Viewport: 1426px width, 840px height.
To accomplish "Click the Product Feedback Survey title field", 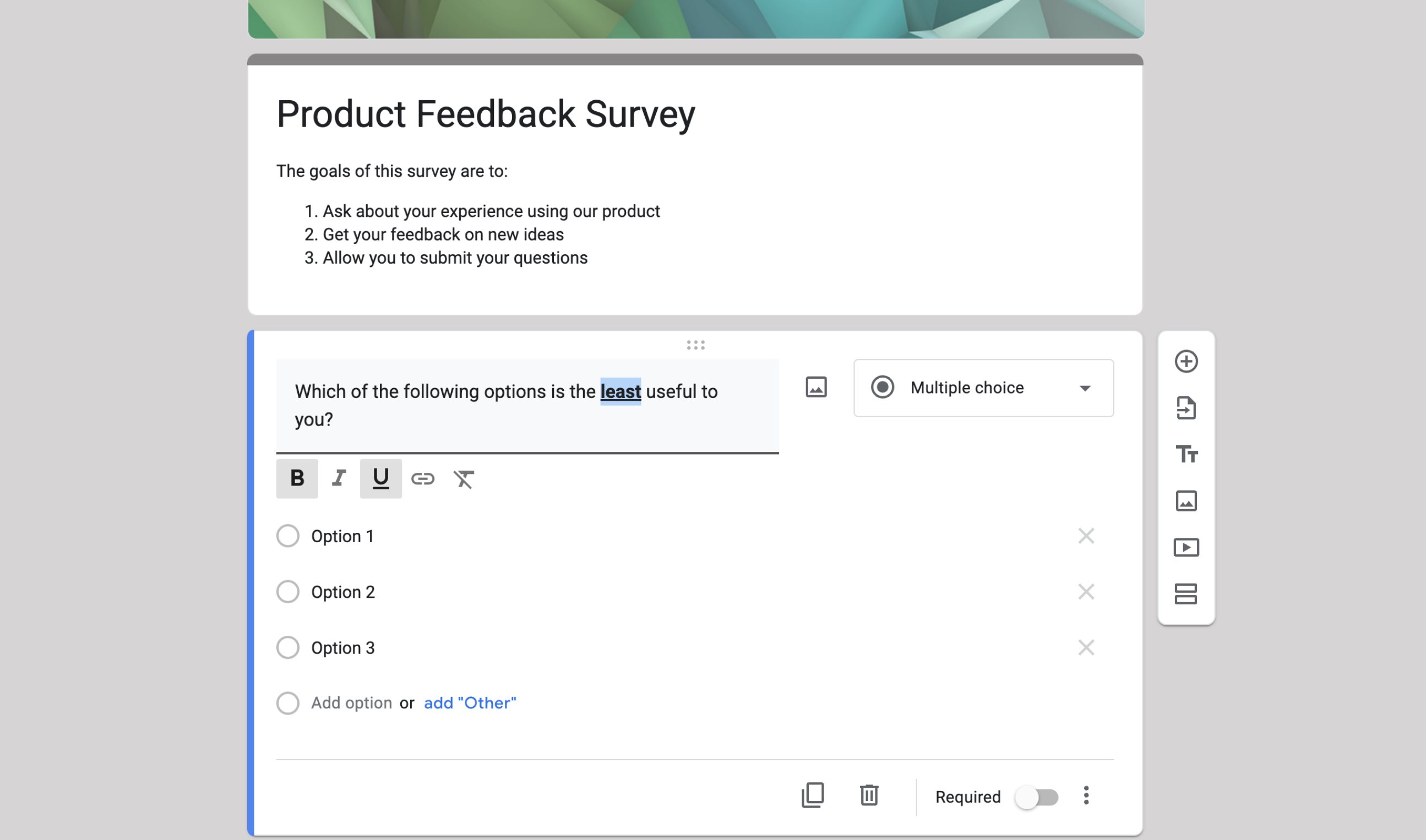I will [486, 114].
